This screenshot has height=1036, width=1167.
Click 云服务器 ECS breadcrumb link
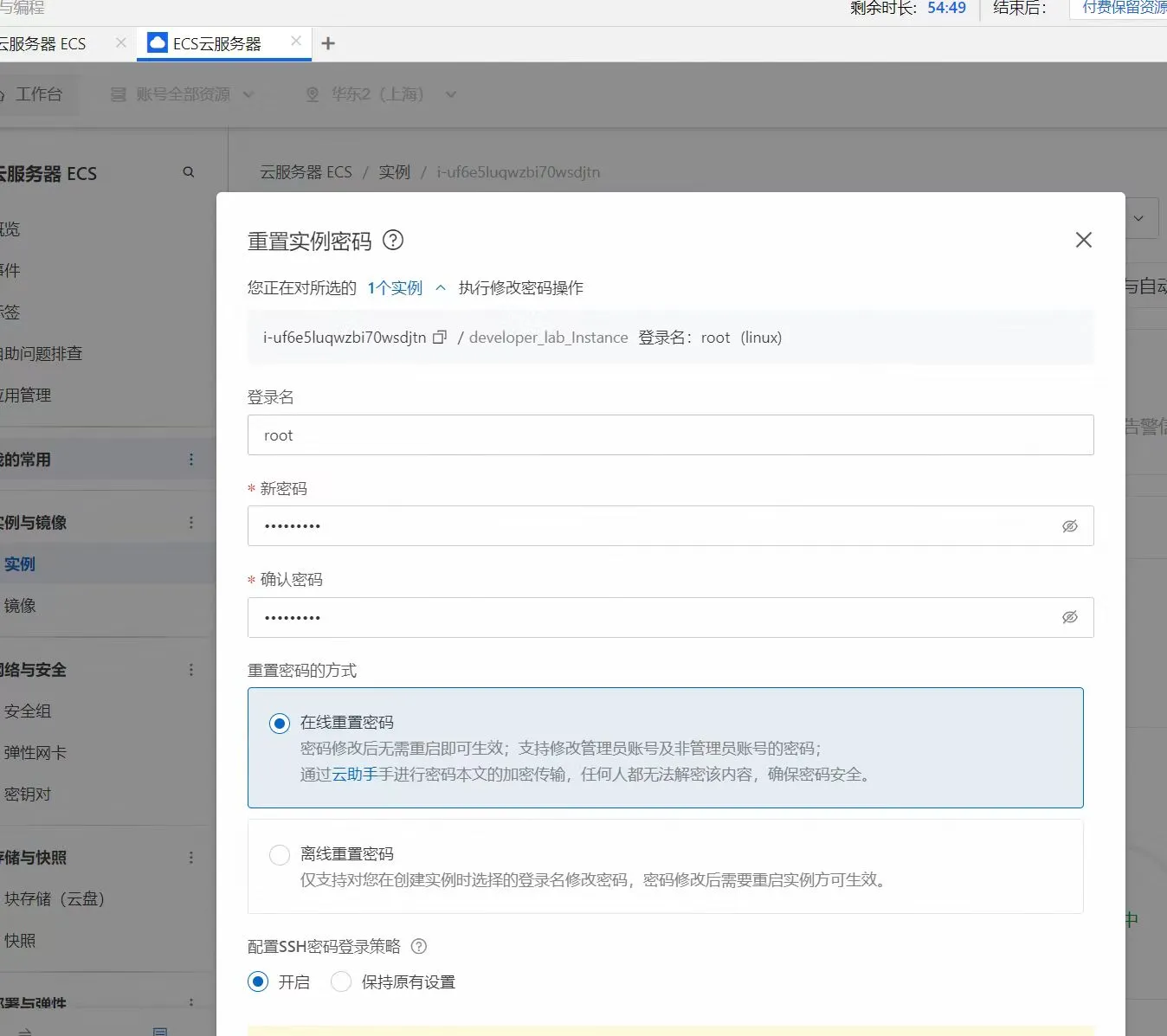[x=306, y=172]
